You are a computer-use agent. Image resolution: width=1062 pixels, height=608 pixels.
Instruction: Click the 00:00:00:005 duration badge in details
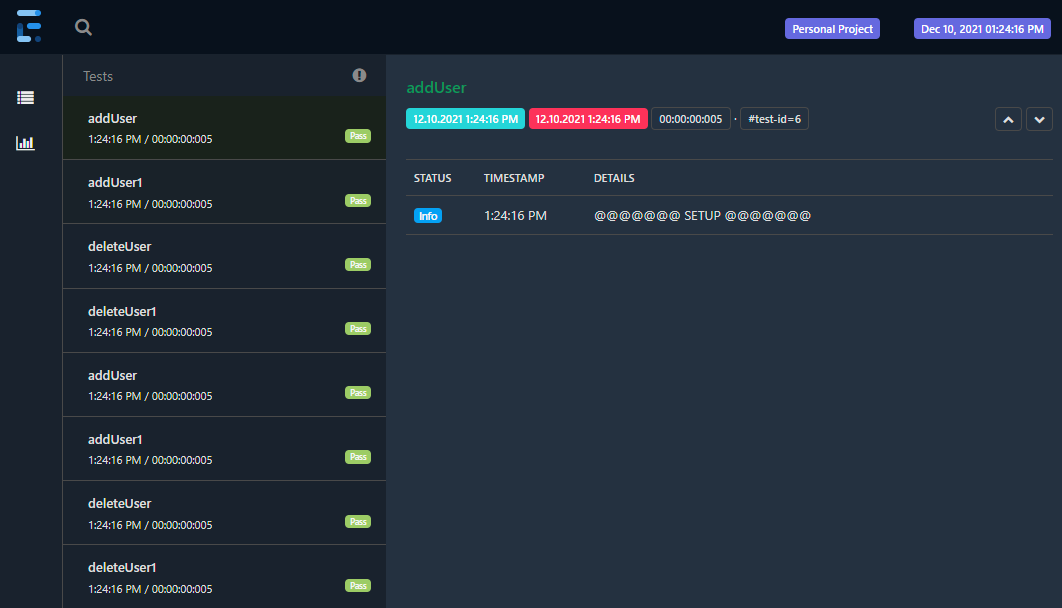[691, 118]
